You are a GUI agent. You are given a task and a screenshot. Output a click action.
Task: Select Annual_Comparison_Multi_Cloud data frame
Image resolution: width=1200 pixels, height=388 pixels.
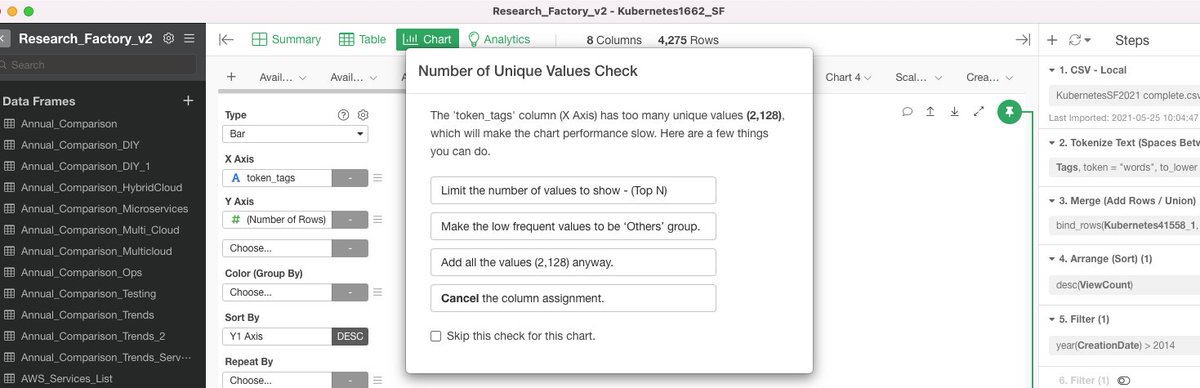tap(100, 229)
